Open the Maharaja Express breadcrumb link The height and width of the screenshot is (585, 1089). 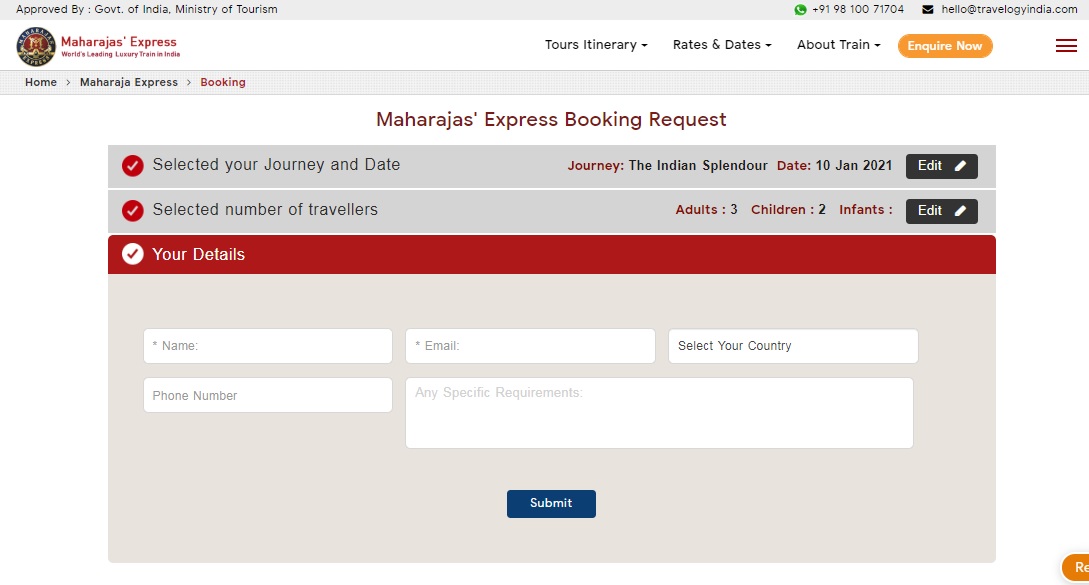129,82
